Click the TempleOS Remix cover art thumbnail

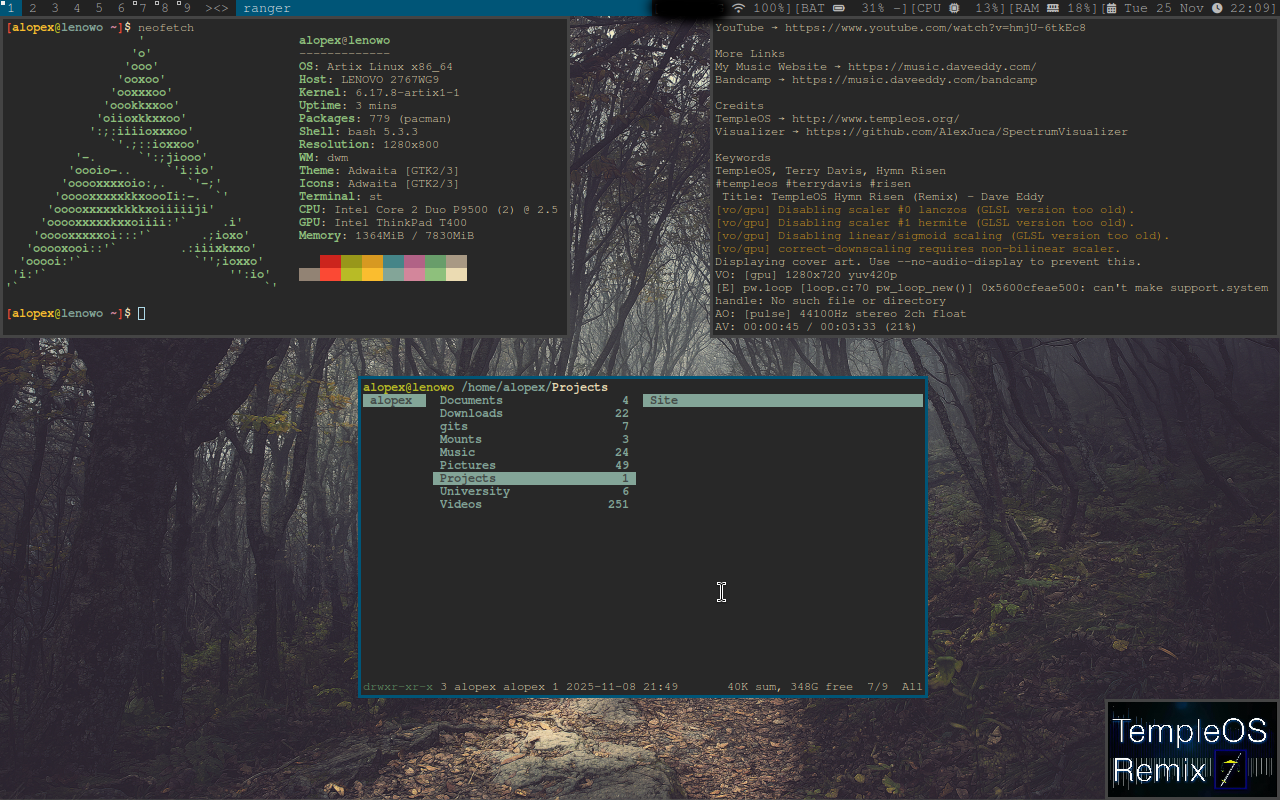coord(1192,750)
